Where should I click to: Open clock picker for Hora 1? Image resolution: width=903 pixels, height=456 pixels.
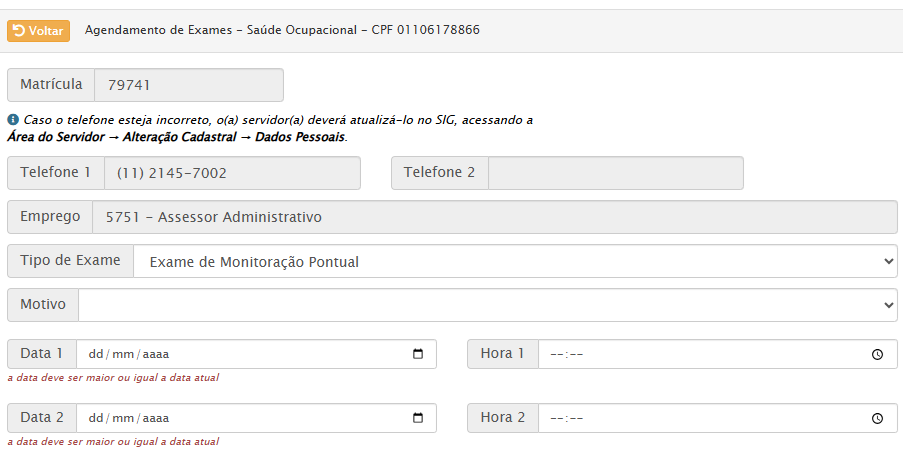click(x=877, y=354)
